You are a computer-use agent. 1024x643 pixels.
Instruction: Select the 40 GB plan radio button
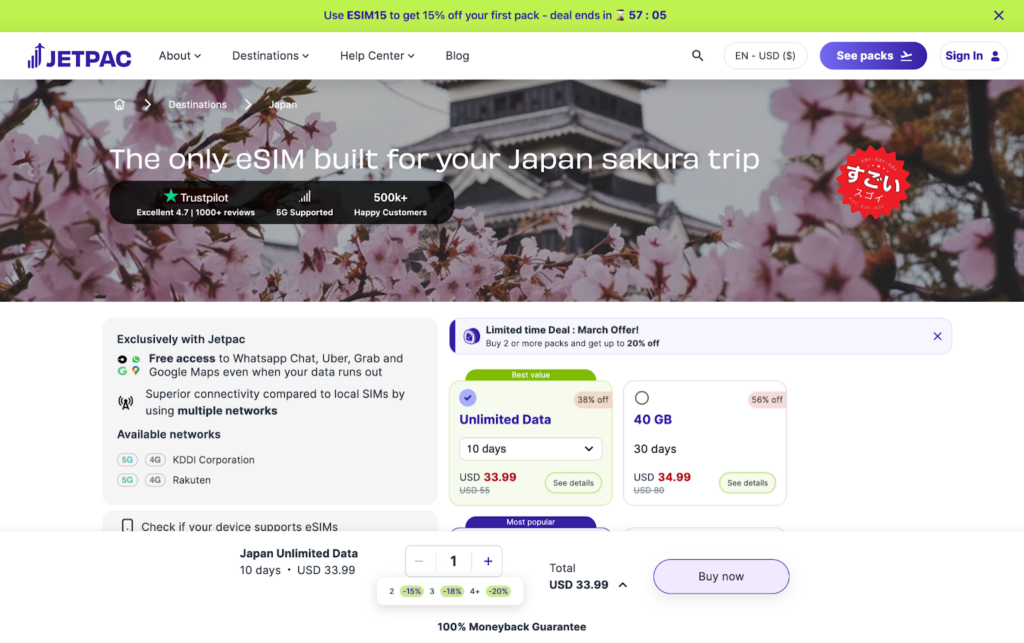(x=640, y=397)
